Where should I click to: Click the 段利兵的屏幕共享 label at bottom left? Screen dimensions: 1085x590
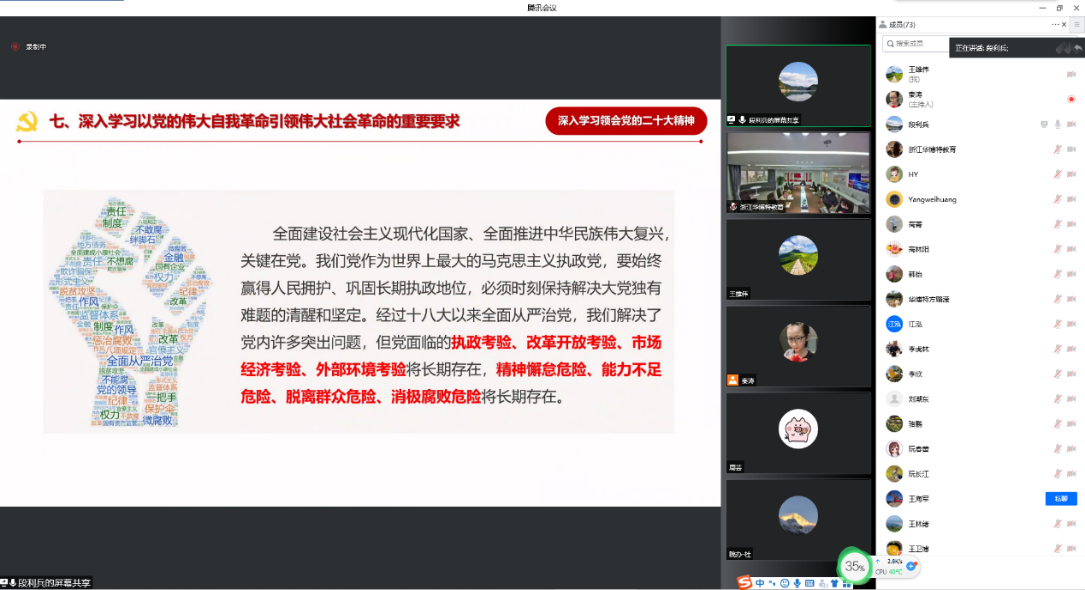click(x=48, y=582)
